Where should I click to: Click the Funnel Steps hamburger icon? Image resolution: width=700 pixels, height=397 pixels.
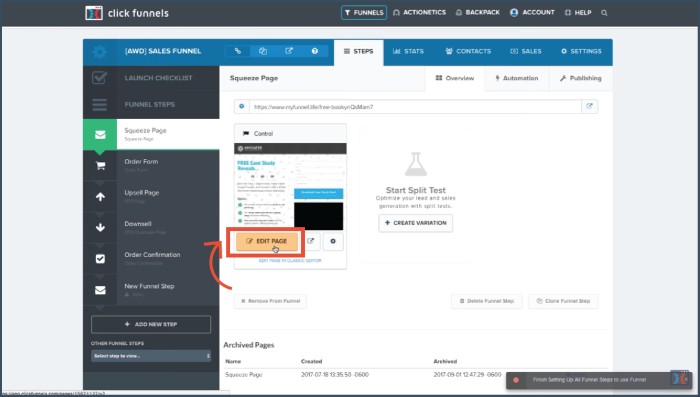[100, 104]
